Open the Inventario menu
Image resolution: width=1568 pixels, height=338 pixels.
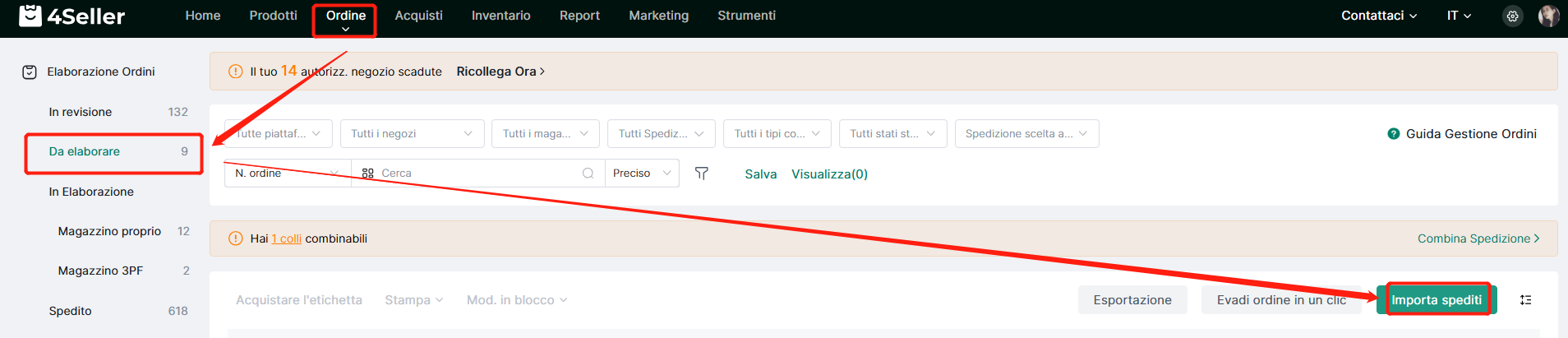point(500,16)
